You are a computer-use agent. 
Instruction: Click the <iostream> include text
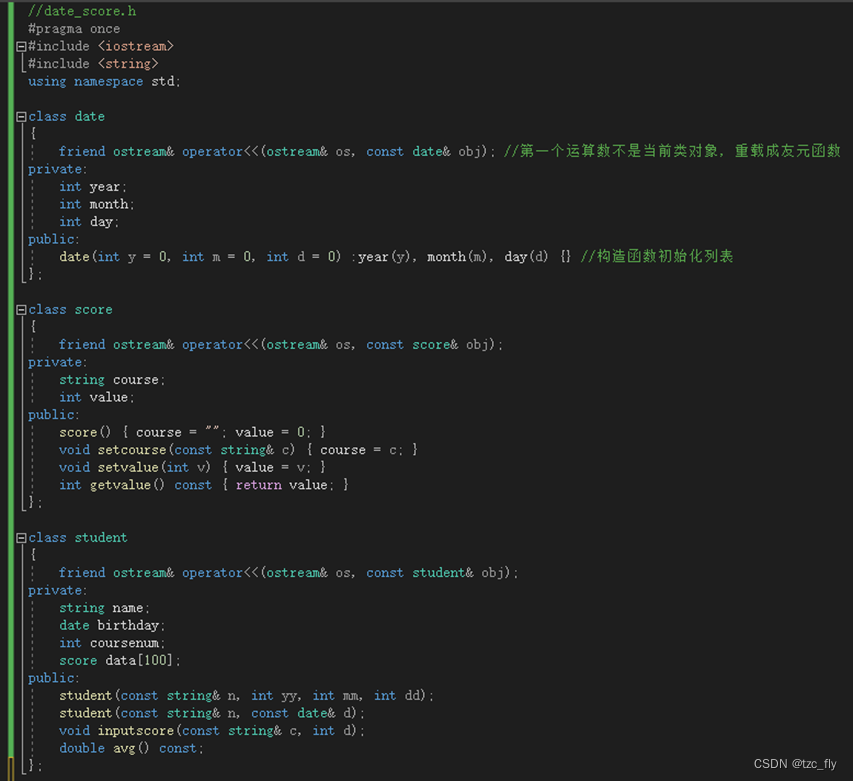[x=136, y=46]
